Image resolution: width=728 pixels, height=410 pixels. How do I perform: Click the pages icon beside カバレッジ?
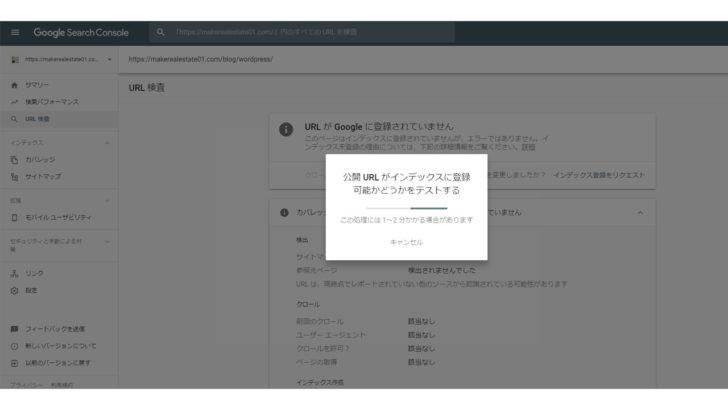pyautogui.click(x=14, y=160)
